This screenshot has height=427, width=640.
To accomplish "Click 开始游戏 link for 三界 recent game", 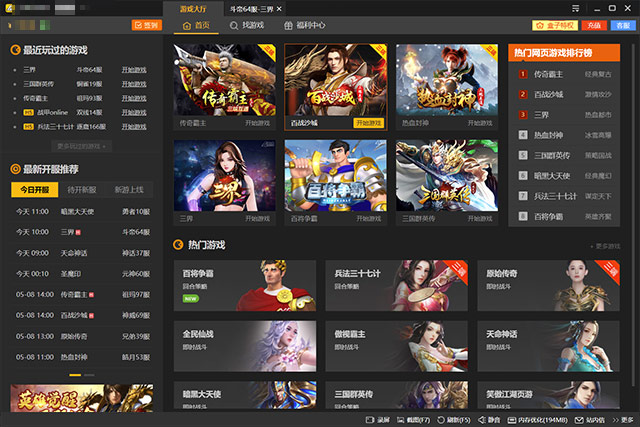I will 134,70.
